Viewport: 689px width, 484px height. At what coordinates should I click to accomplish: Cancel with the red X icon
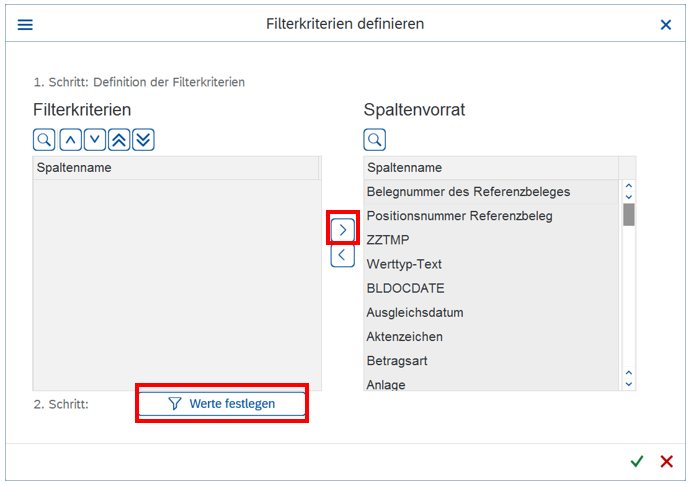click(x=667, y=461)
